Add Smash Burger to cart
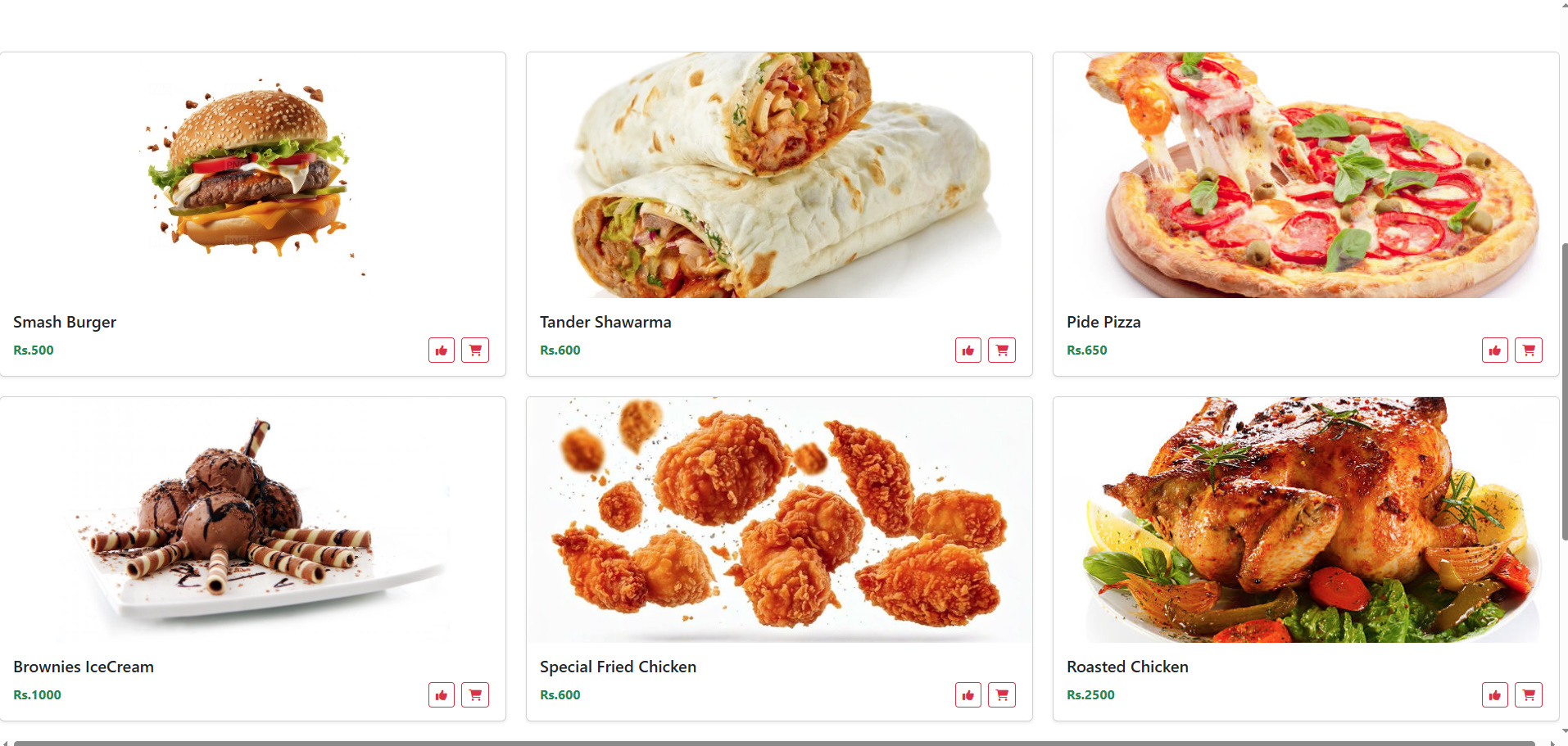1568x746 pixels. click(x=475, y=350)
